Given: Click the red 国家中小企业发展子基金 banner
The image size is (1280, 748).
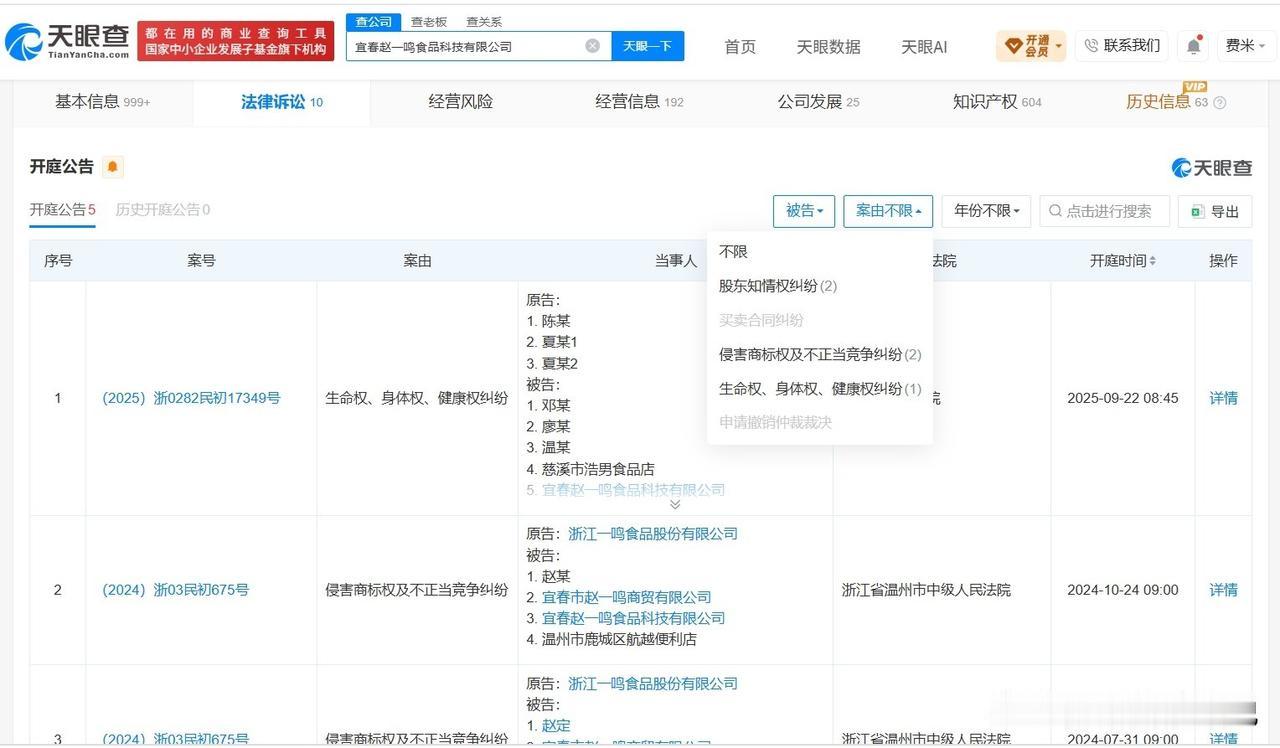Looking at the screenshot, I should [236, 41].
